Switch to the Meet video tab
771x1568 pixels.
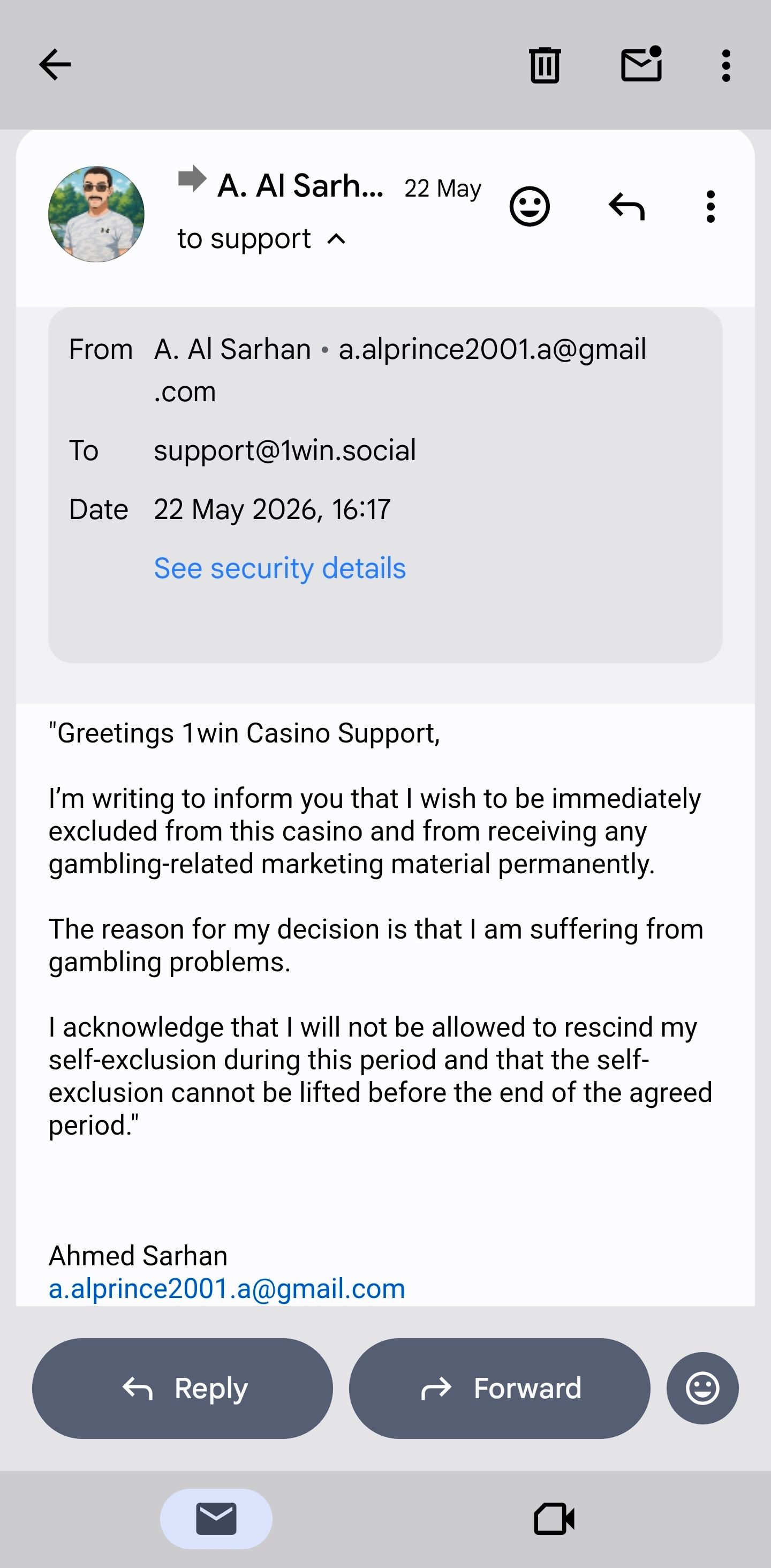pos(554,1519)
